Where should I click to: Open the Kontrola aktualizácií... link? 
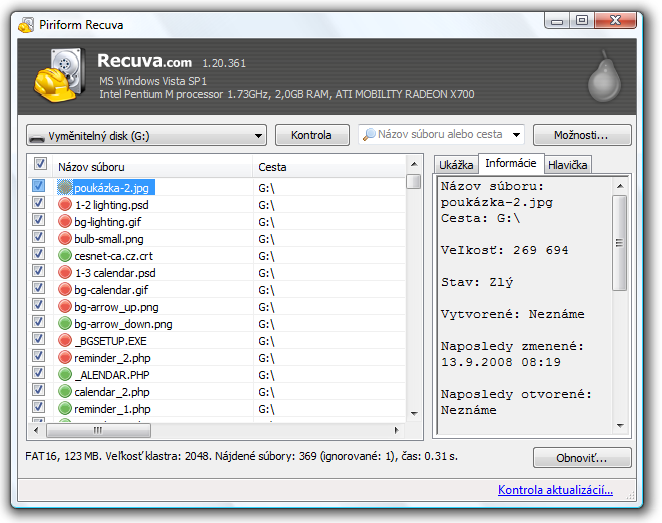click(555, 490)
